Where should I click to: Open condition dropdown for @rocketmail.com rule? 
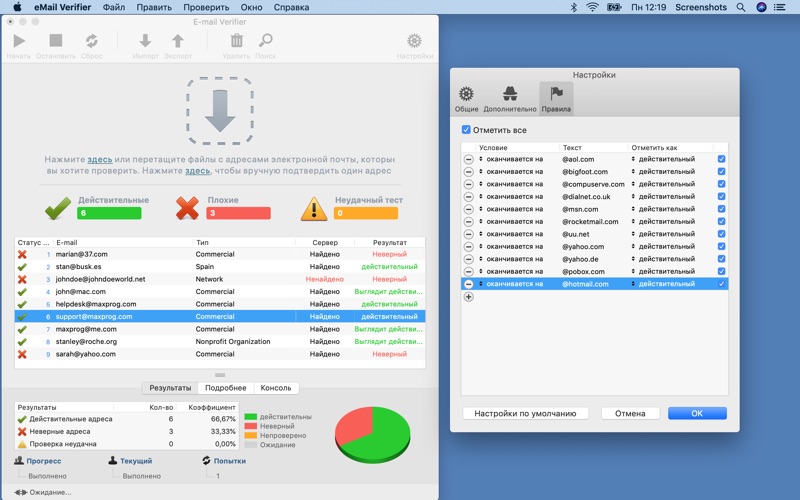[x=511, y=221]
